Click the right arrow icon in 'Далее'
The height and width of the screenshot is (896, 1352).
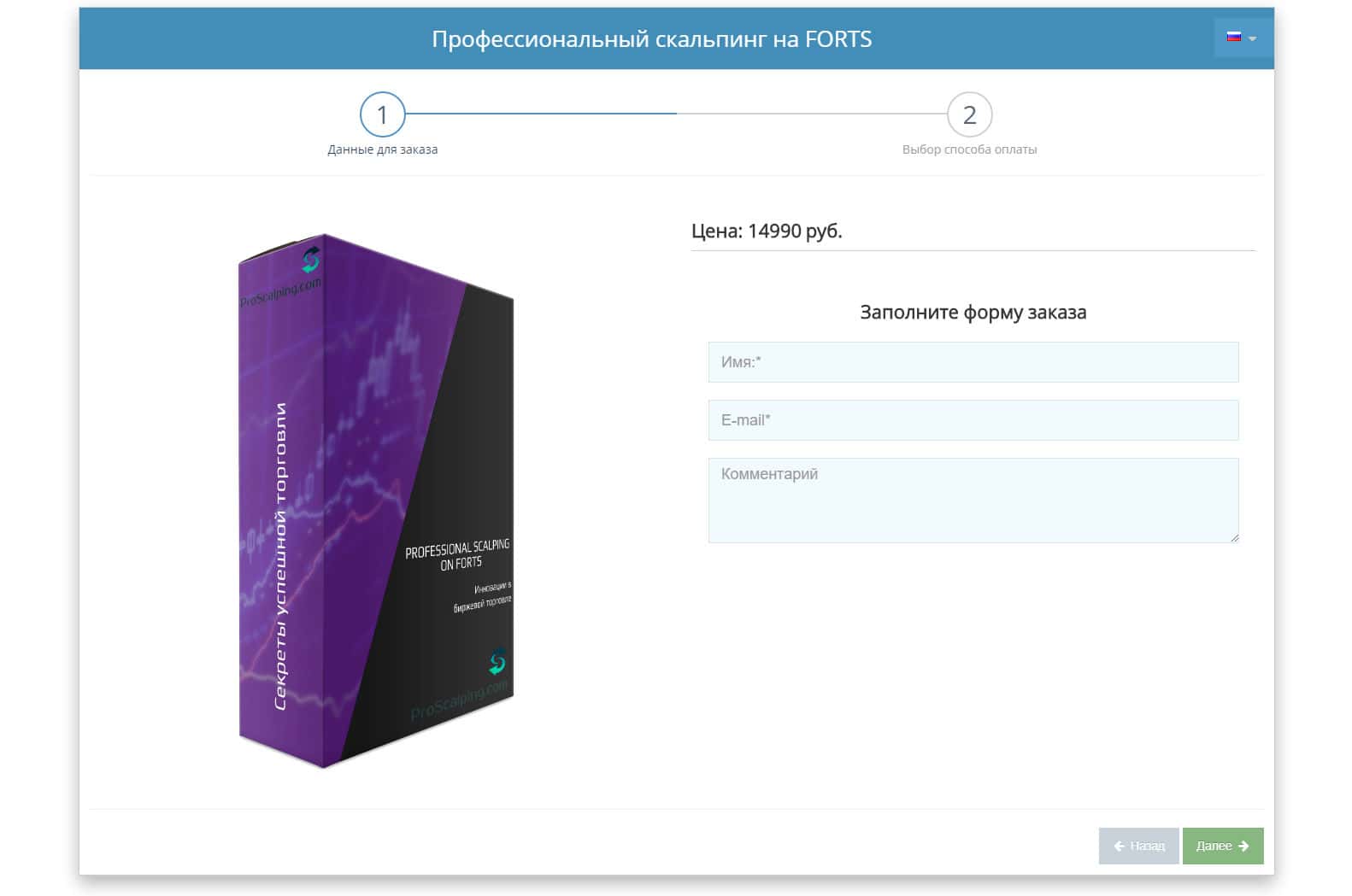pos(1243,846)
